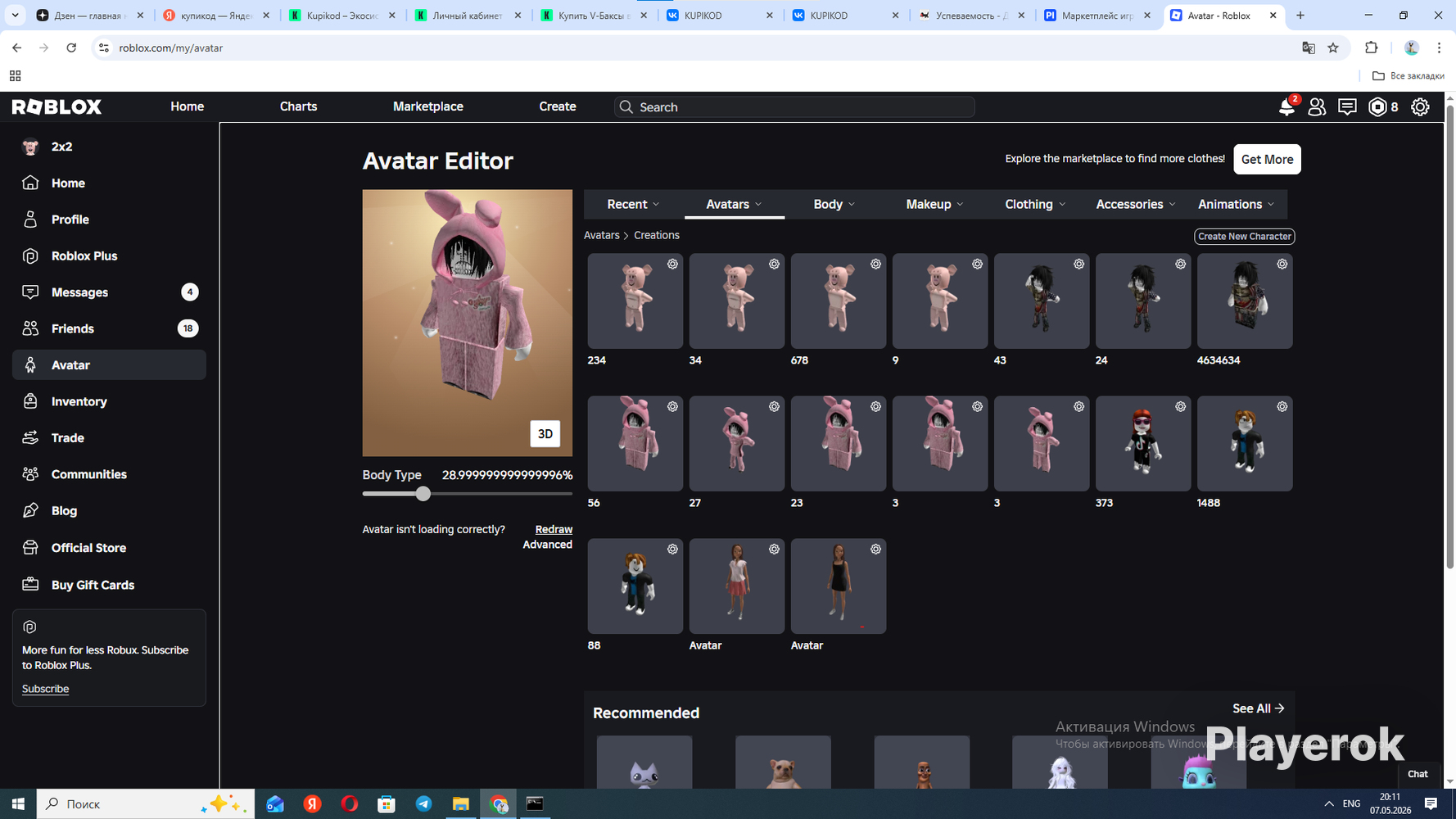Open settings gear on outfit 1488
Image resolution: width=1456 pixels, height=819 pixels.
1282,406
